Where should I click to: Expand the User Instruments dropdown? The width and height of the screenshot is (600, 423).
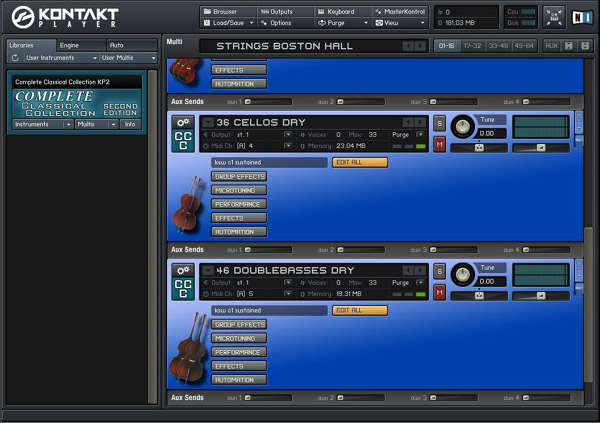click(x=61, y=58)
